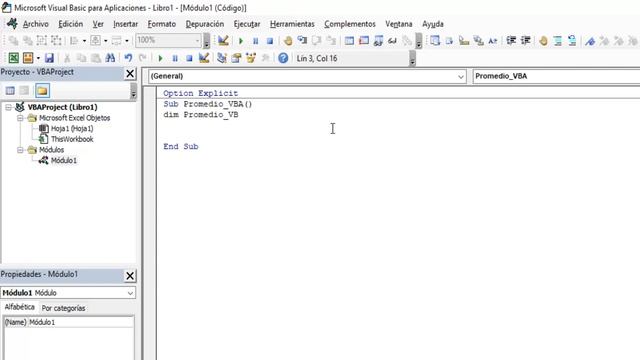The image size is (640, 360).
Task: Open the Watch Window icon
Action: pos(378,40)
